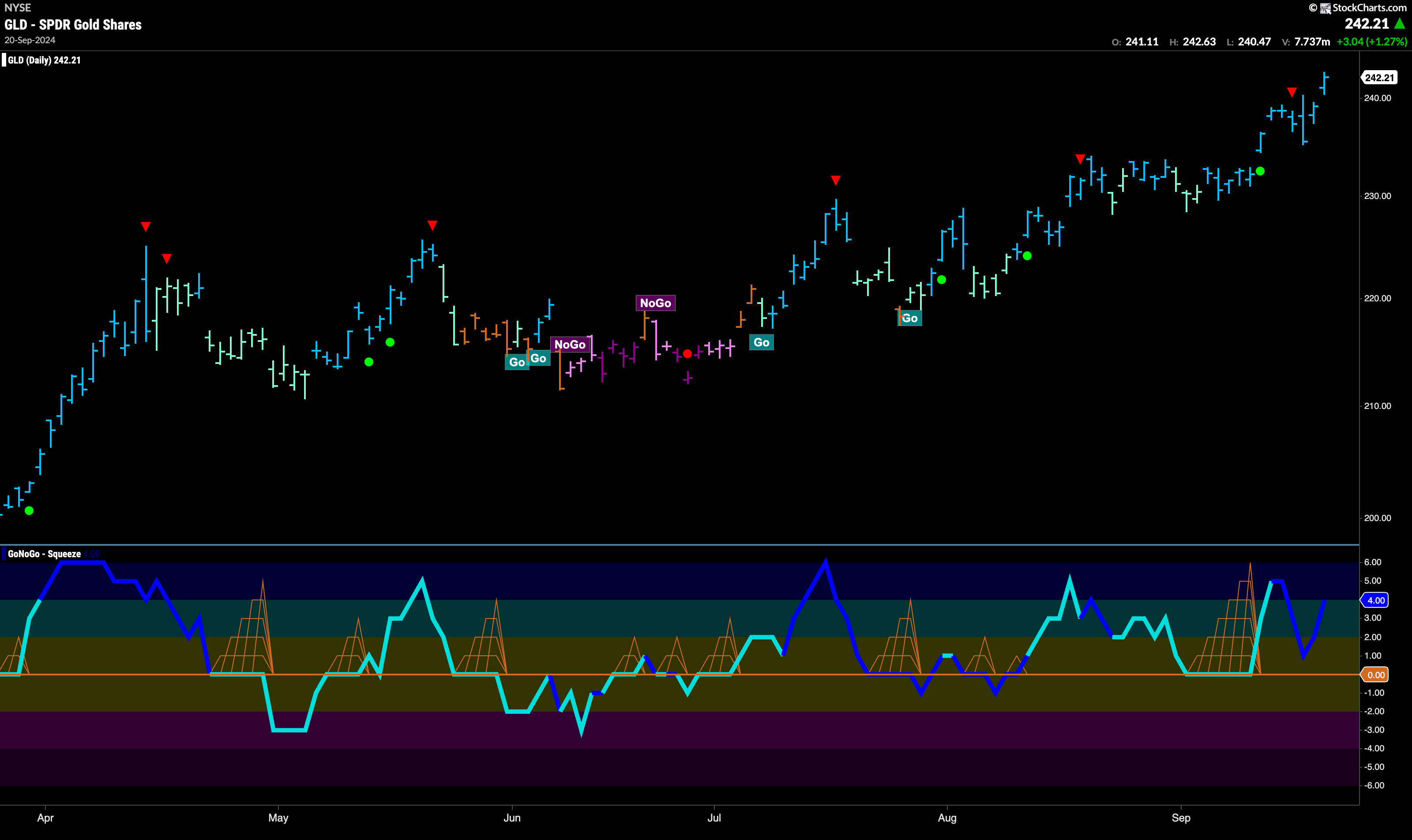1412x840 pixels.
Task: Click the 210.00 price axis label
Action: (1378, 406)
